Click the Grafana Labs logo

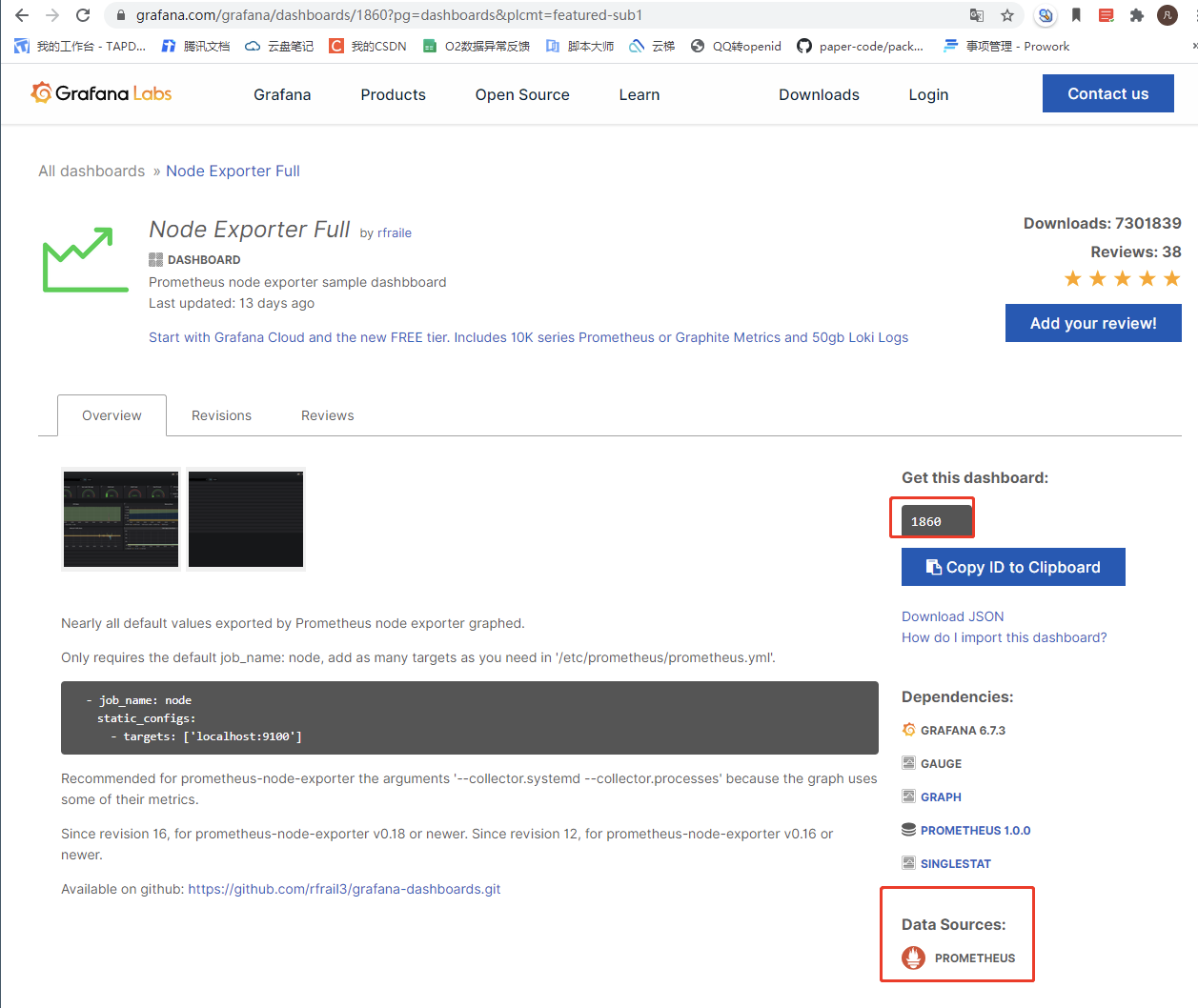tap(101, 92)
